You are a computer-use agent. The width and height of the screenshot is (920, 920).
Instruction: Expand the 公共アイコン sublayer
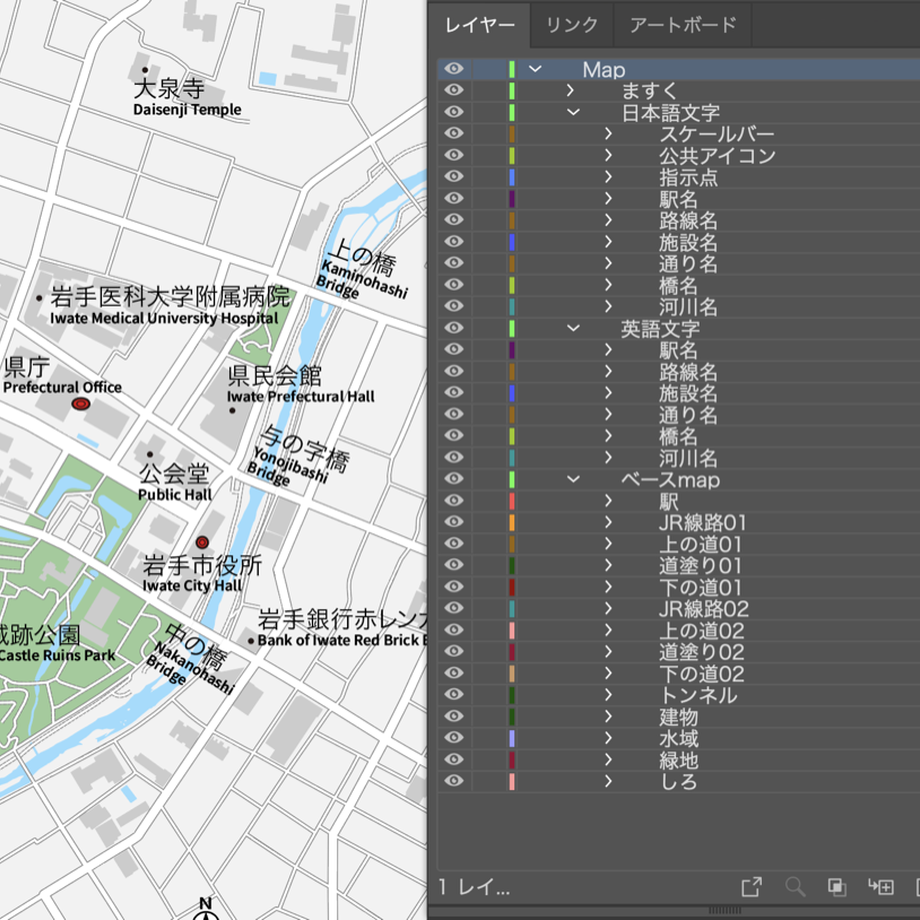click(608, 155)
